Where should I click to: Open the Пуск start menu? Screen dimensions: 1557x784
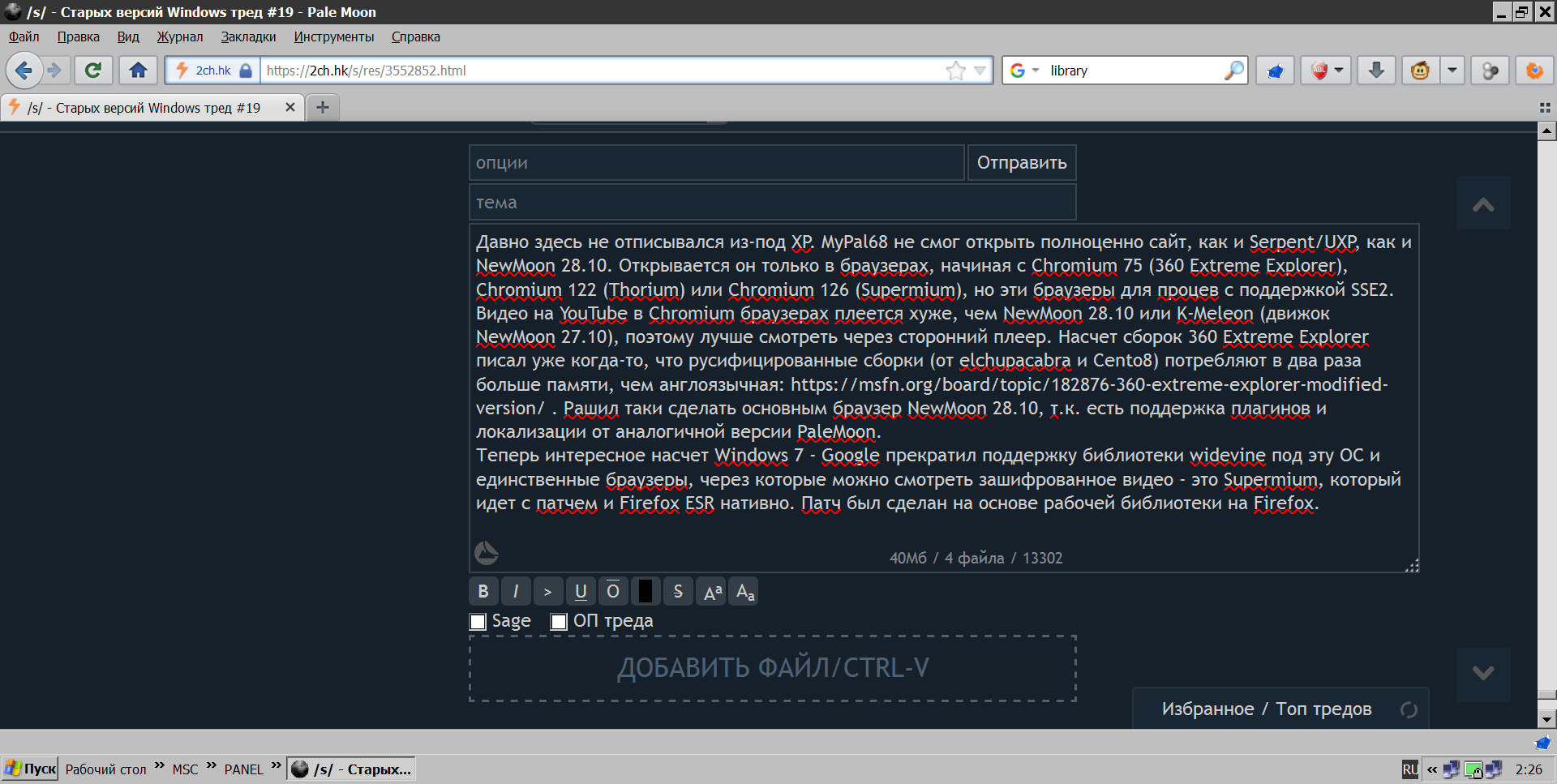click(30, 769)
